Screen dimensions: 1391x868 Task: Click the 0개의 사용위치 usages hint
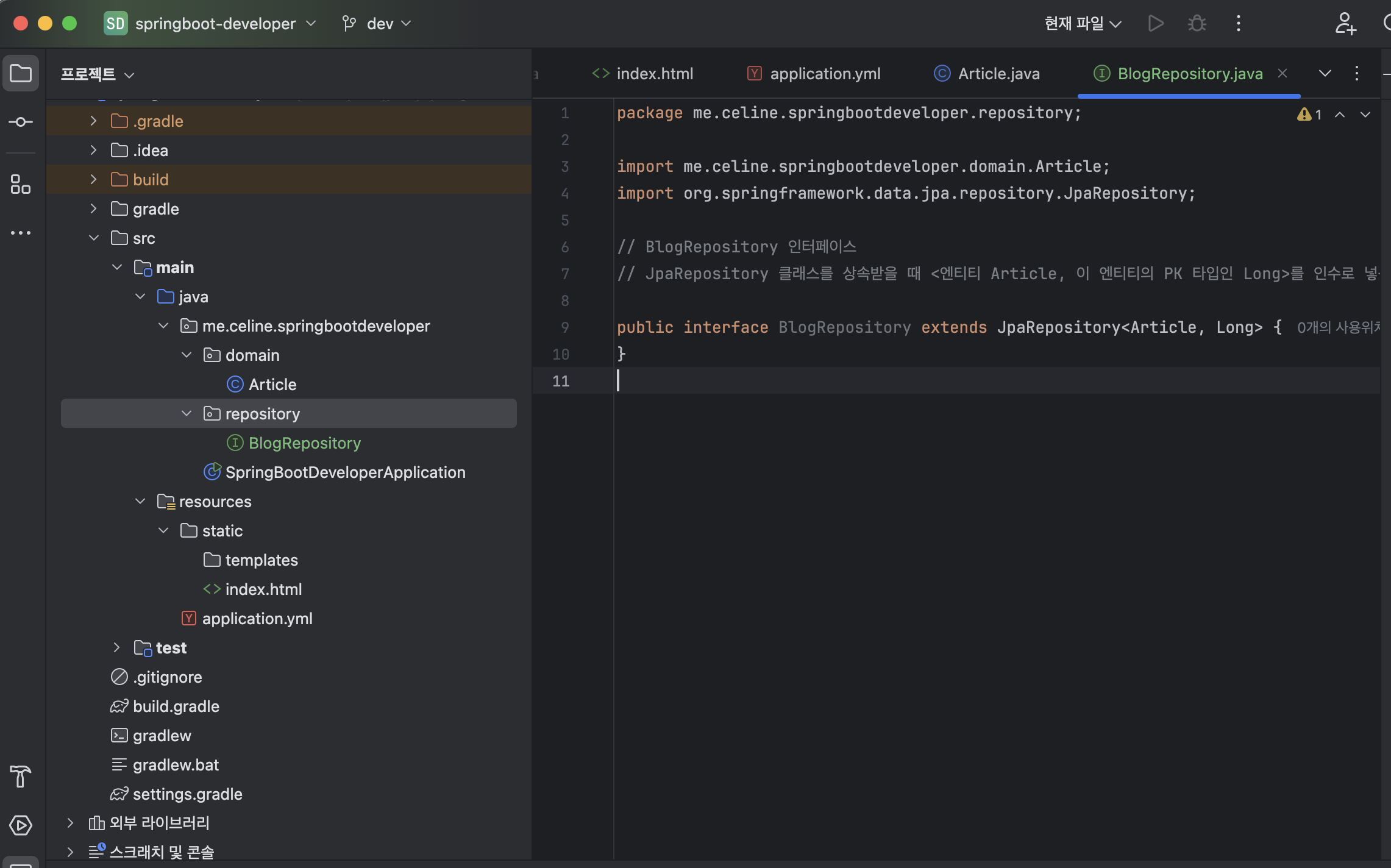(1338, 327)
